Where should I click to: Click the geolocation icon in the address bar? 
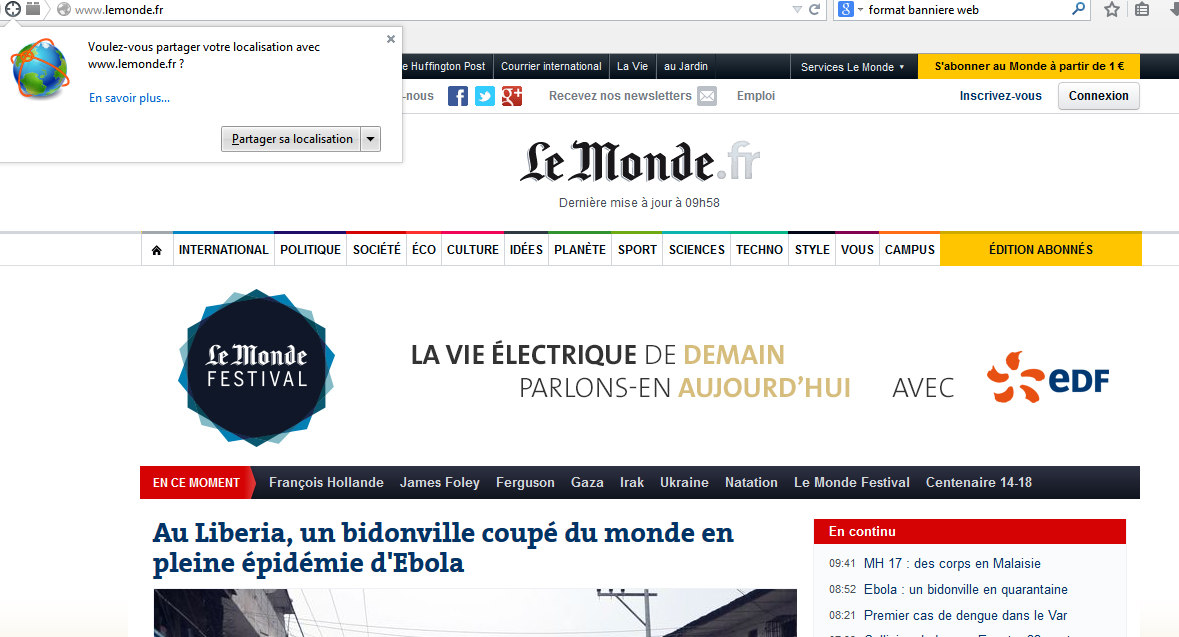point(13,9)
